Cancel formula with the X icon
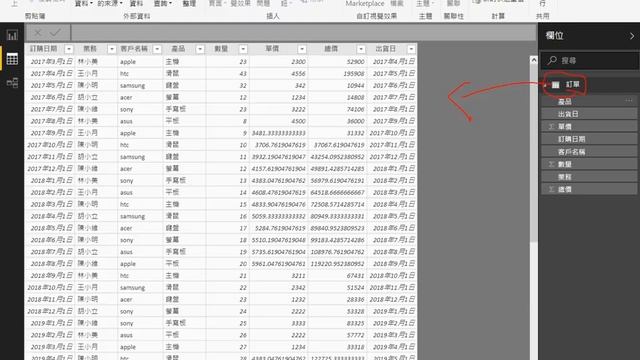Viewport: 640px width, 360px height. (38, 33)
